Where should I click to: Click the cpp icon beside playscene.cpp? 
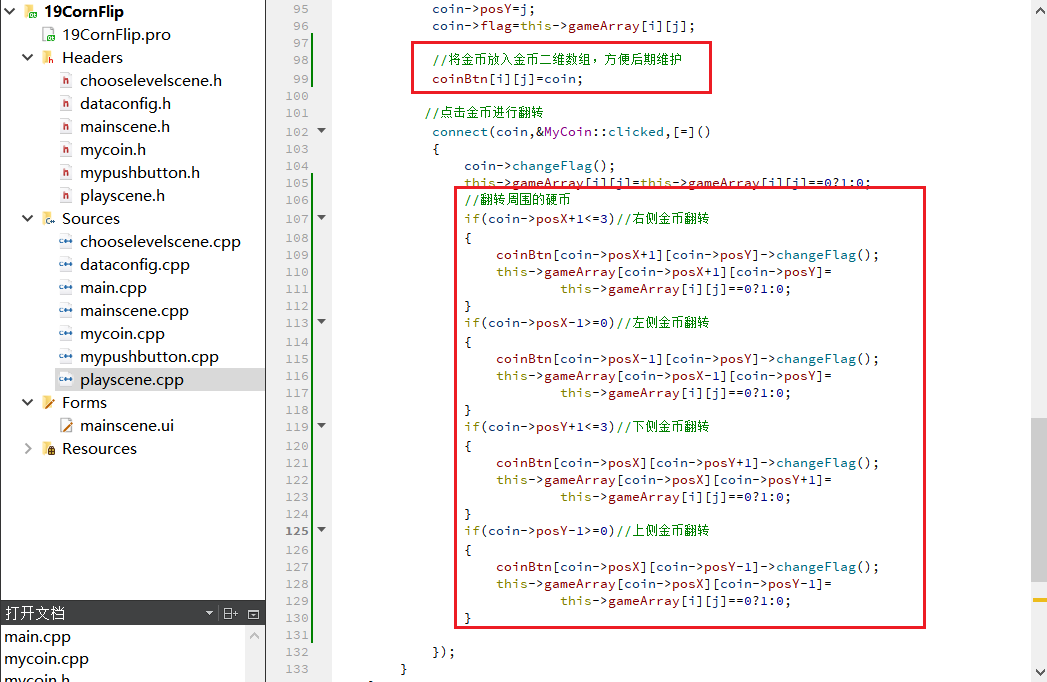point(65,379)
